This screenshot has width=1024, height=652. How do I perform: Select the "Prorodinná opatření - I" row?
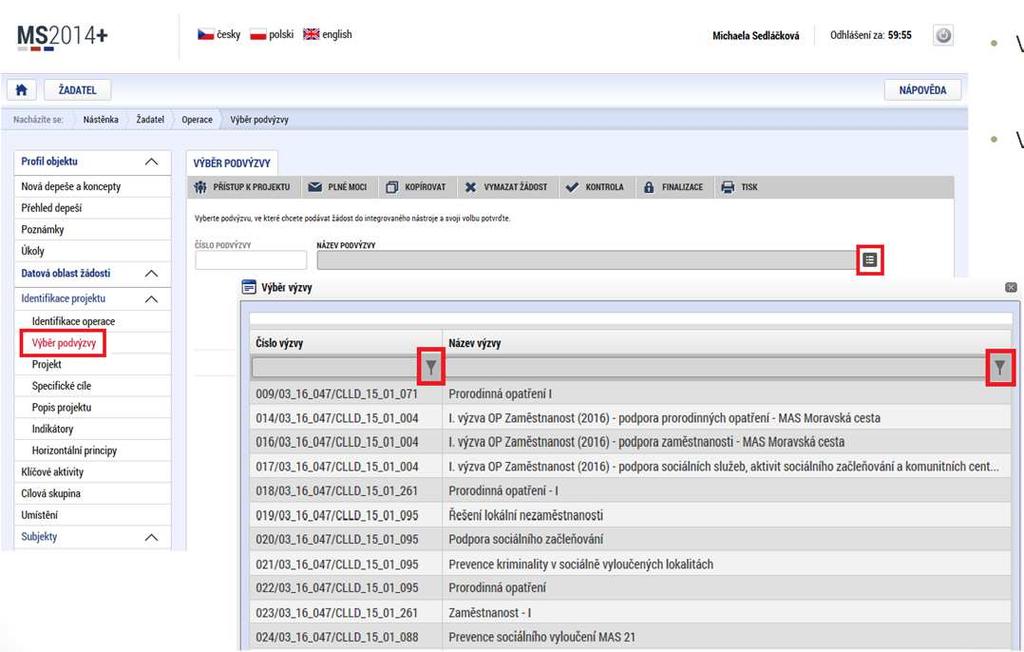coord(630,491)
